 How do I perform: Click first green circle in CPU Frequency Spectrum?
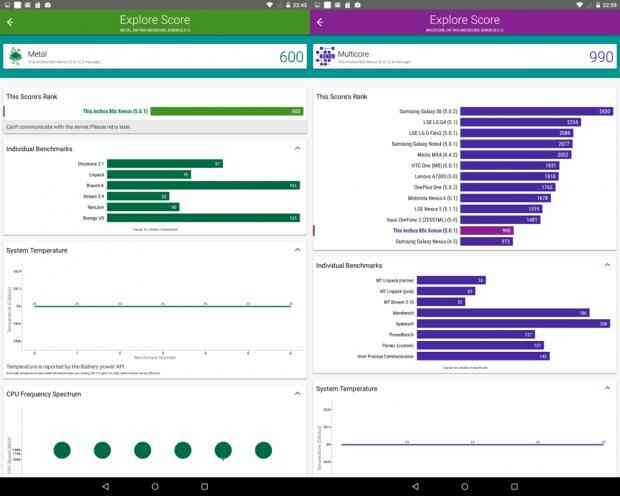click(x=62, y=450)
